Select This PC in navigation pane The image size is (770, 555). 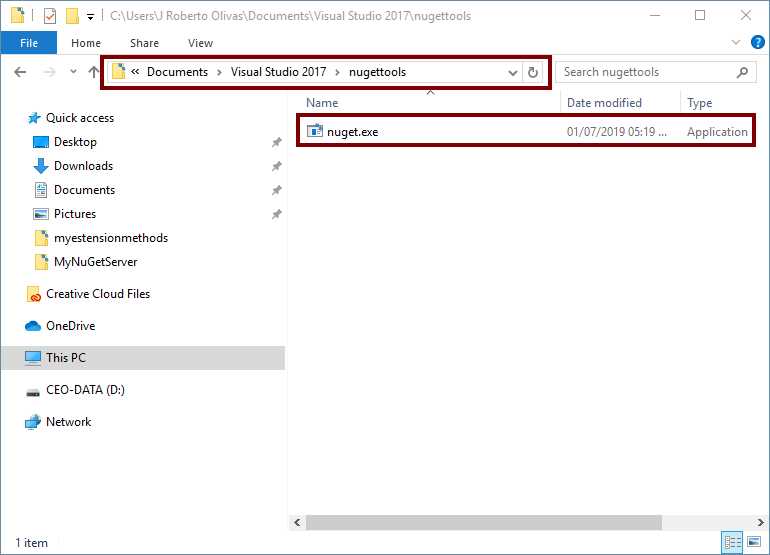(x=142, y=358)
